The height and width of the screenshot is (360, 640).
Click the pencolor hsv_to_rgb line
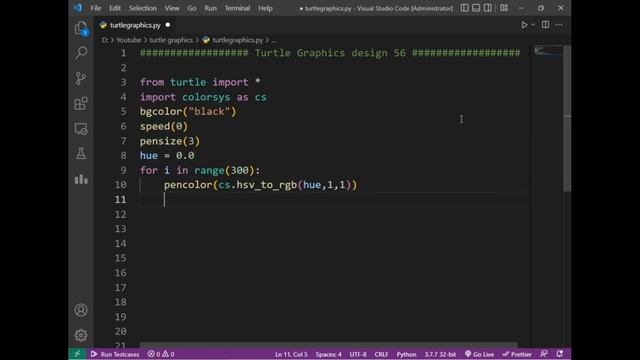click(x=260, y=185)
